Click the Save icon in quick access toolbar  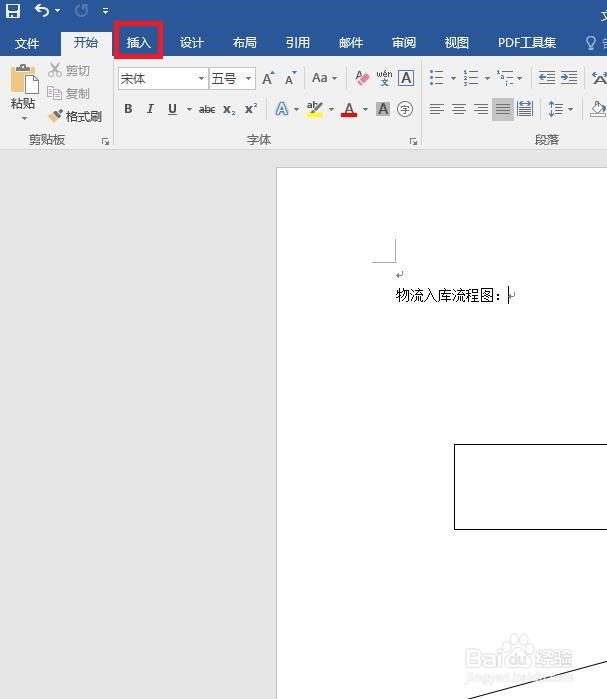coord(13,10)
